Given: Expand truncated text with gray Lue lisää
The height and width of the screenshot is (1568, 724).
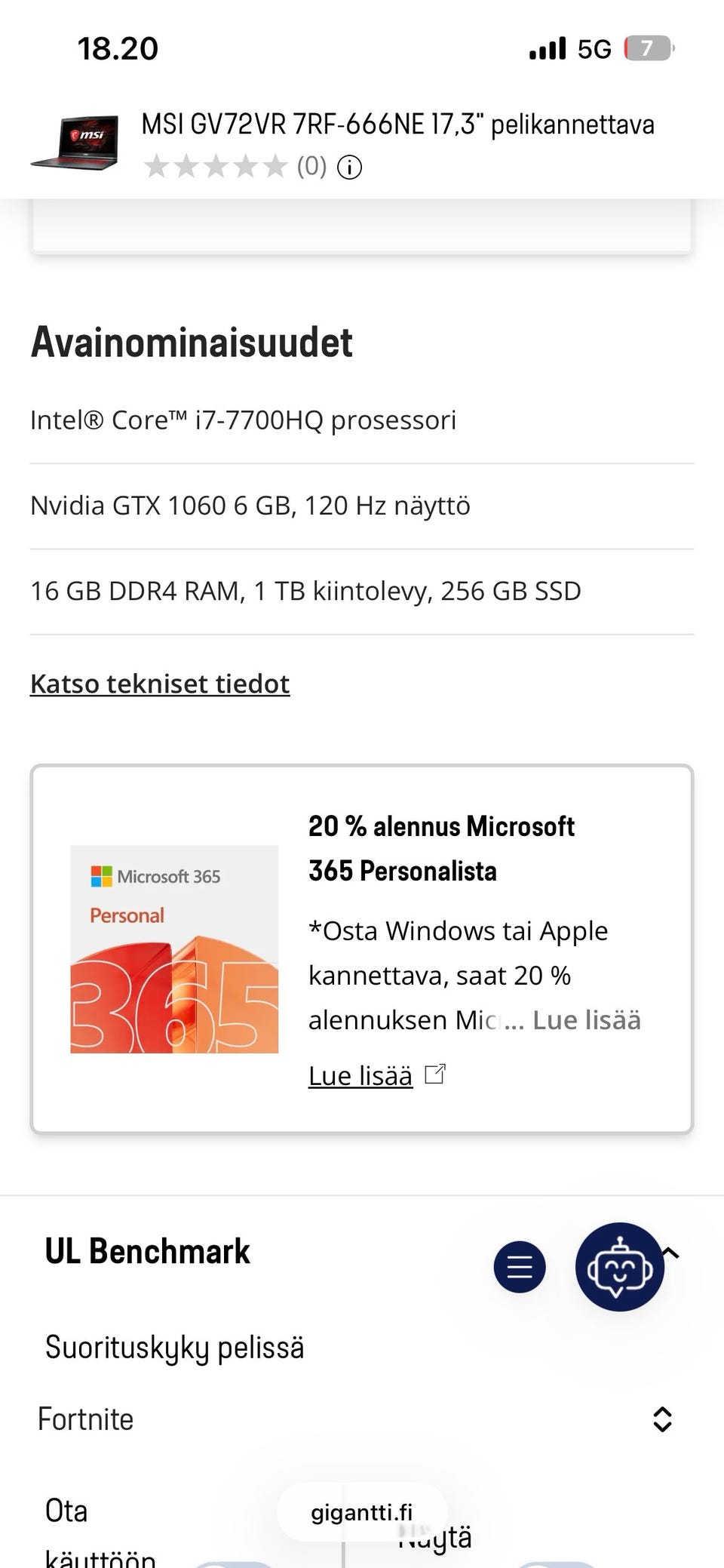Looking at the screenshot, I should [x=586, y=1020].
